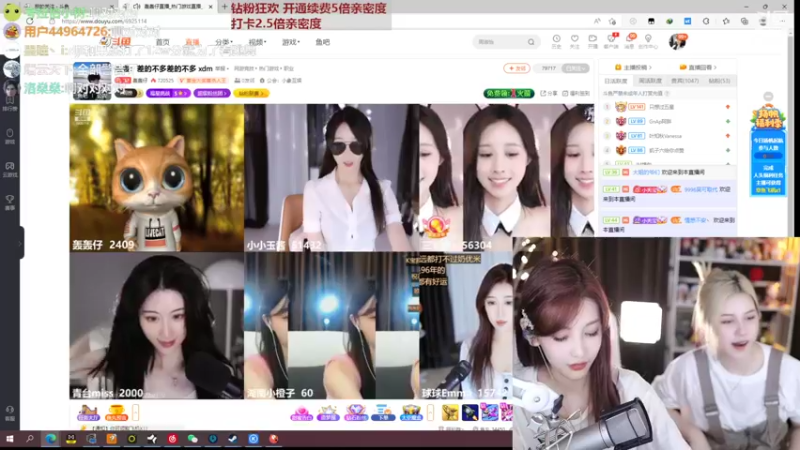
Task: Open Windows taskbar search
Action: pyautogui.click(x=30, y=439)
